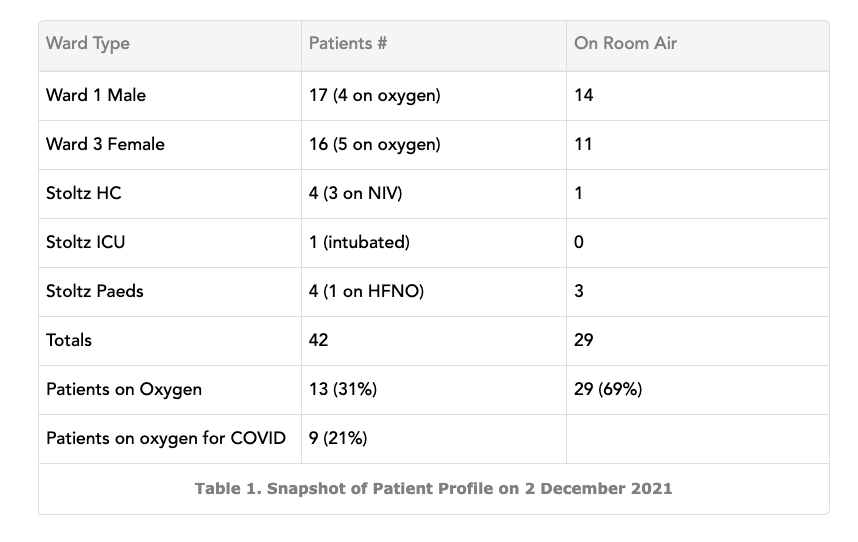Click the Patients # column header
The image size is (858, 542).
coord(434,46)
